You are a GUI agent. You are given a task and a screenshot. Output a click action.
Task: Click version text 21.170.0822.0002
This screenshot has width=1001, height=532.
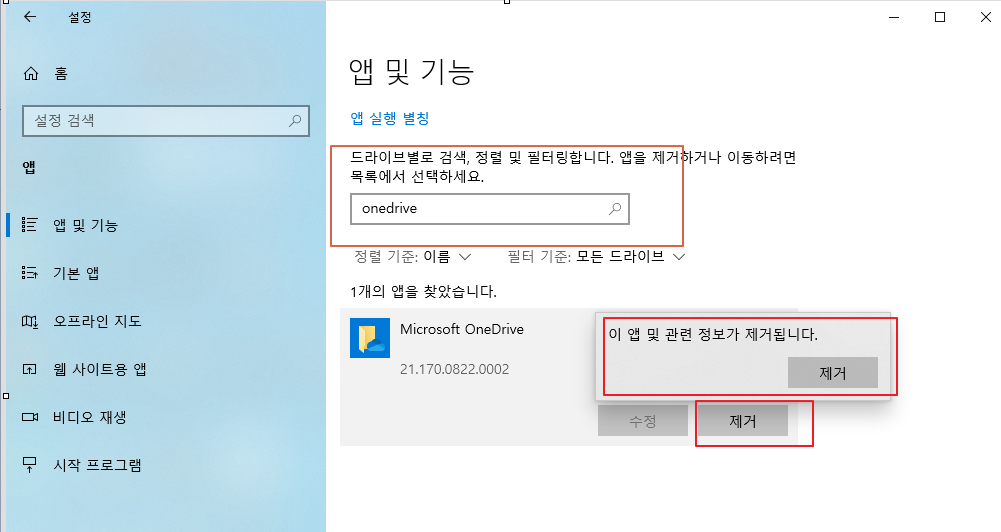(x=455, y=369)
